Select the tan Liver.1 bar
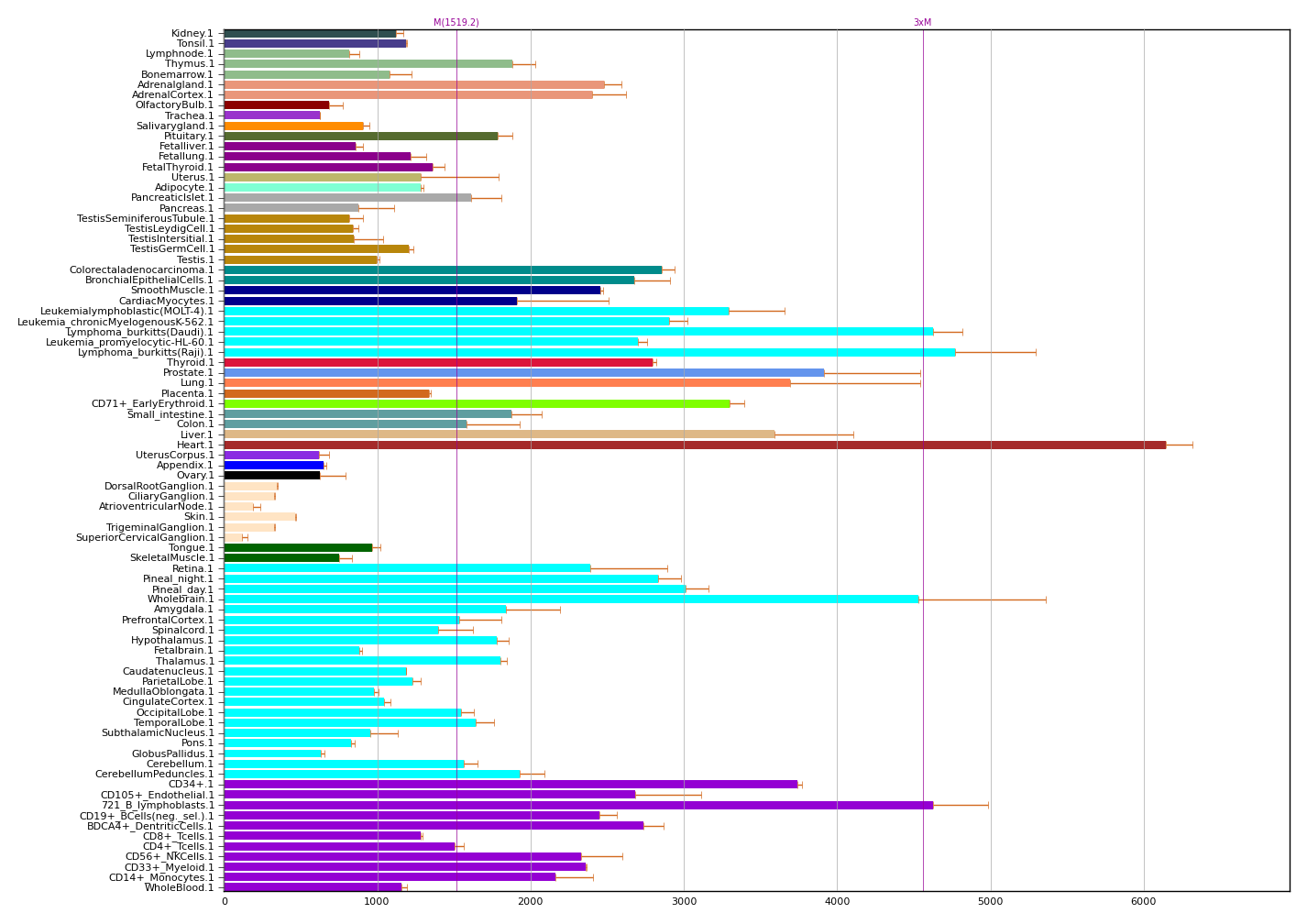 (x=500, y=434)
